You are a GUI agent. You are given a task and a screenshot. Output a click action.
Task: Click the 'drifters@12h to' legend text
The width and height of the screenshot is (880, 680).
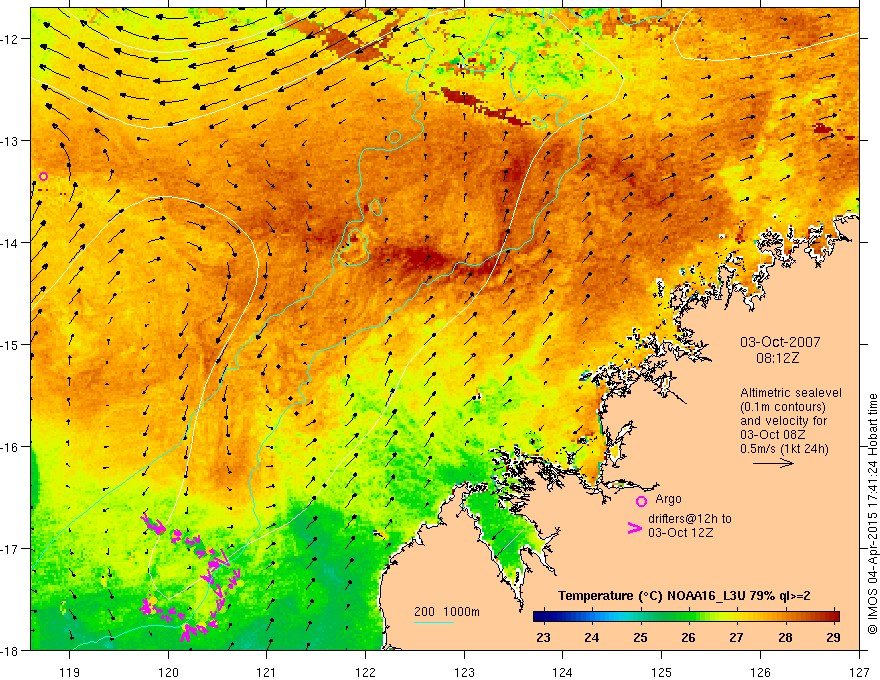click(x=690, y=519)
